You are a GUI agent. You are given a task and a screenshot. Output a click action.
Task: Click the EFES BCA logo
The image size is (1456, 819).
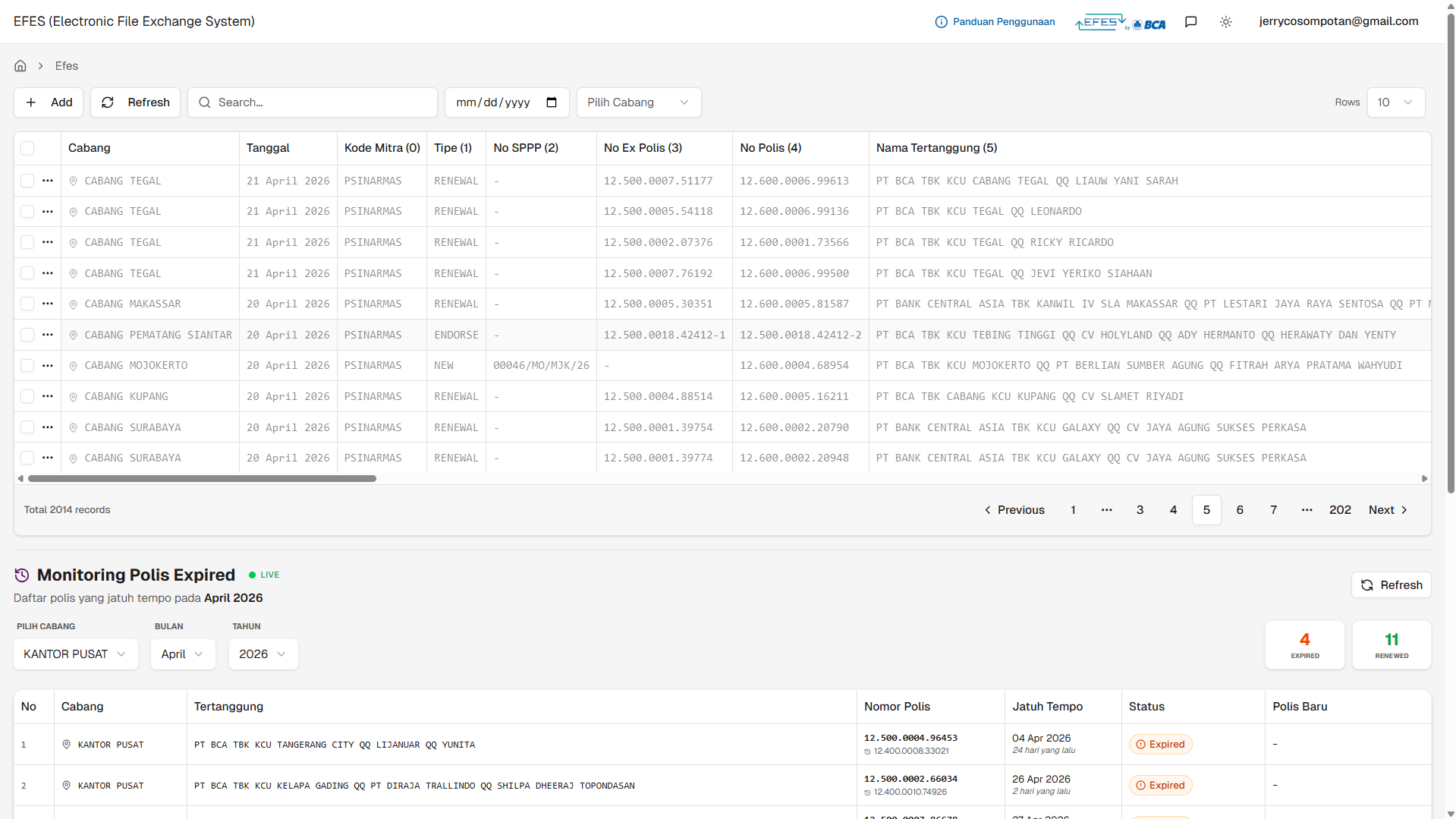coord(1121,22)
